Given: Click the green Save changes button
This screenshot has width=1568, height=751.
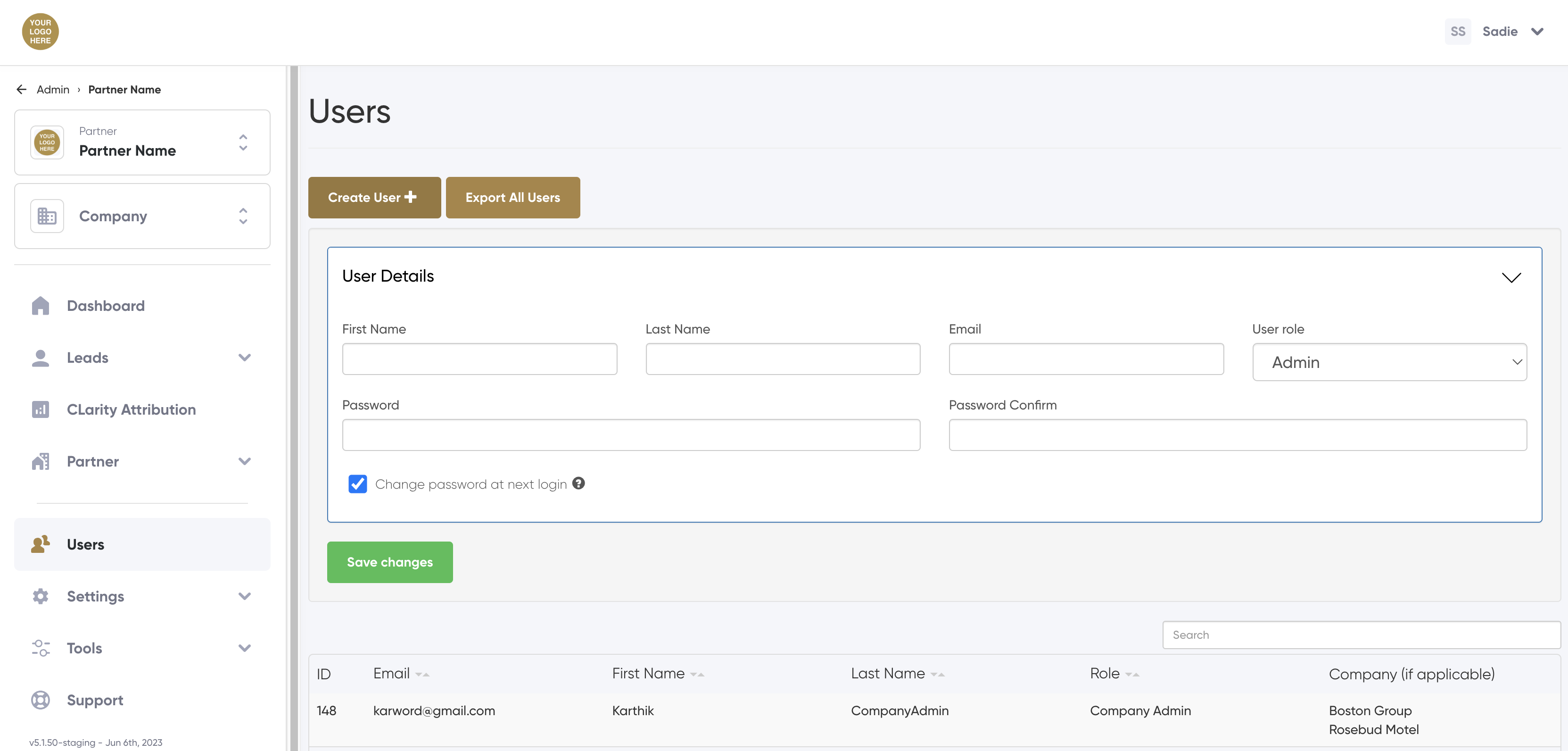Looking at the screenshot, I should pyautogui.click(x=389, y=561).
